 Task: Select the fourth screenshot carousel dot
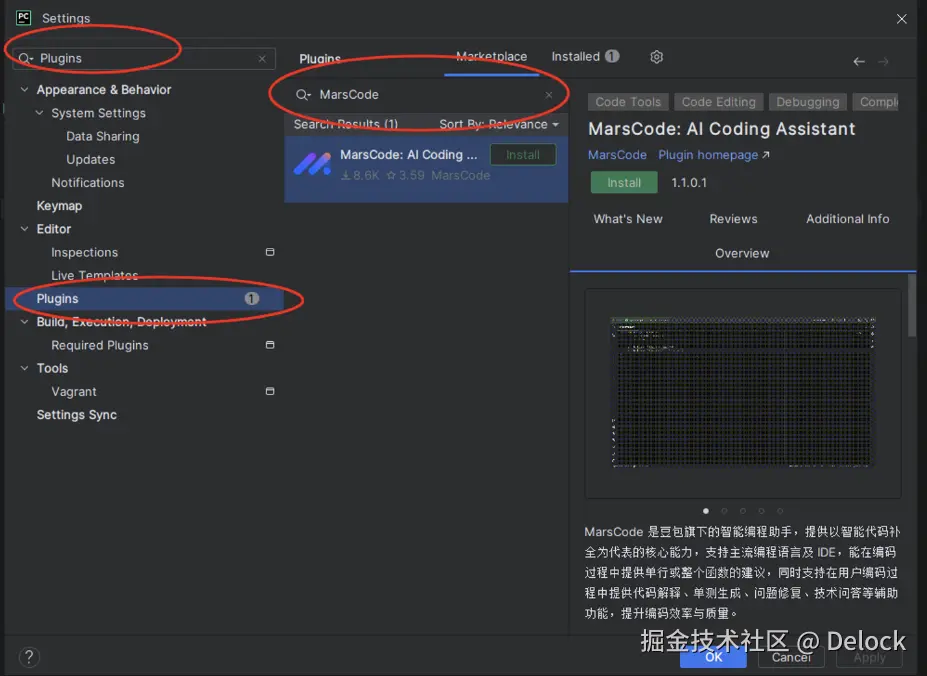coord(761,510)
